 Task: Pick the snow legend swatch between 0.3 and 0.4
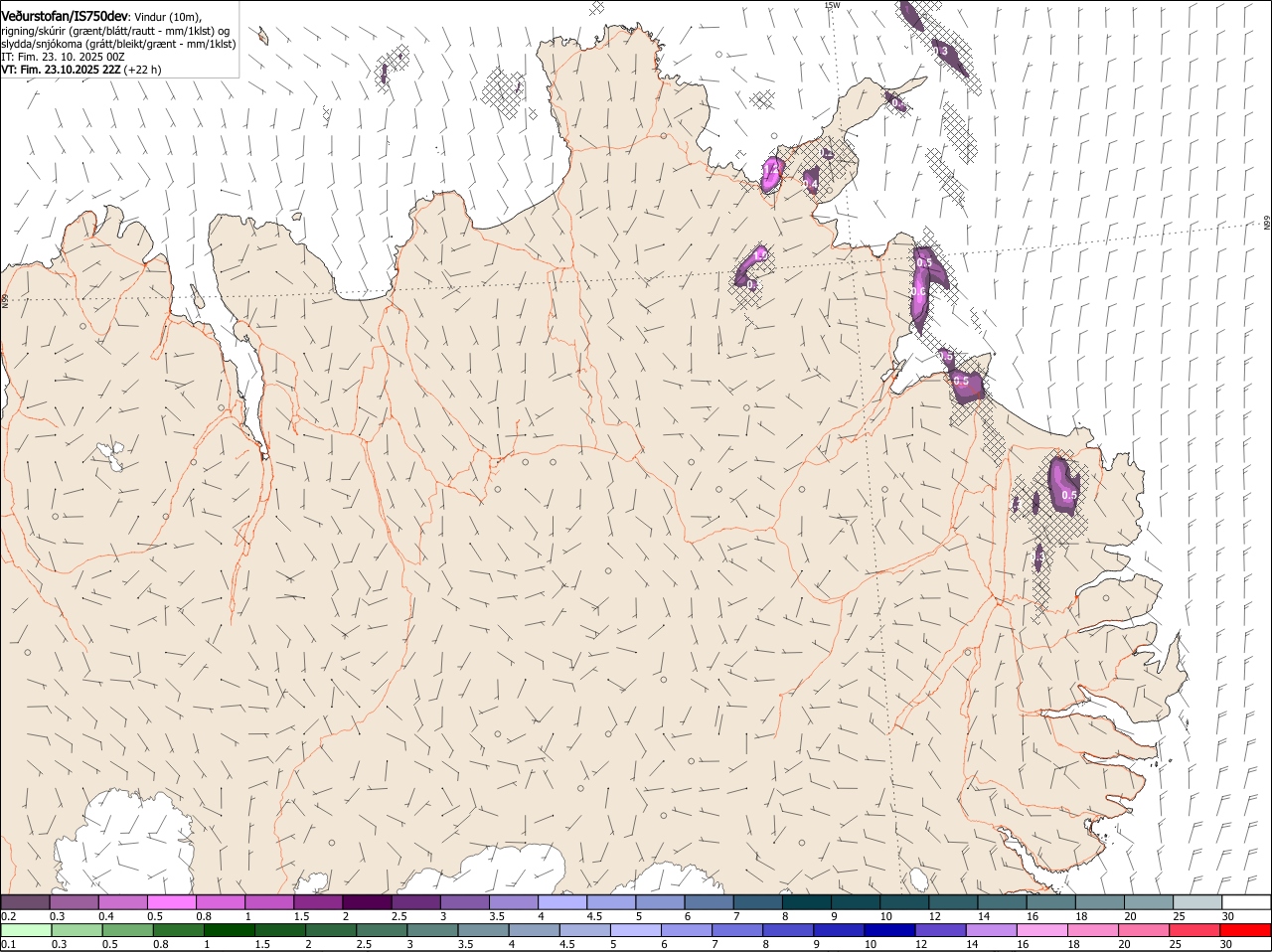(75, 901)
